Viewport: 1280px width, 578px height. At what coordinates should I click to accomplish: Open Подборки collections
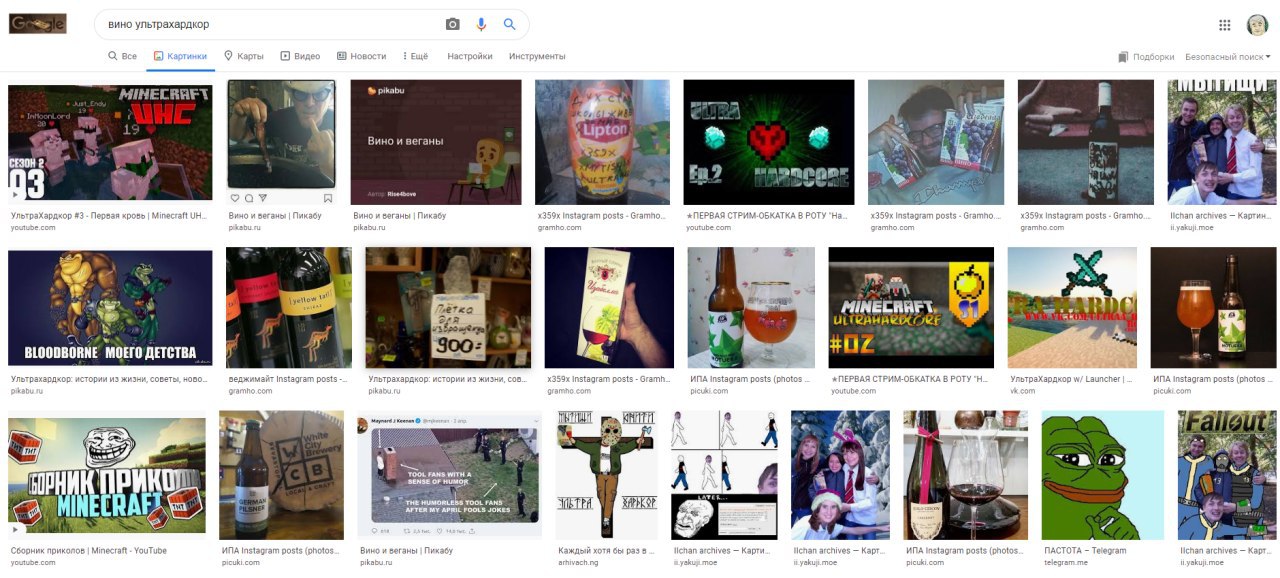pos(1146,57)
